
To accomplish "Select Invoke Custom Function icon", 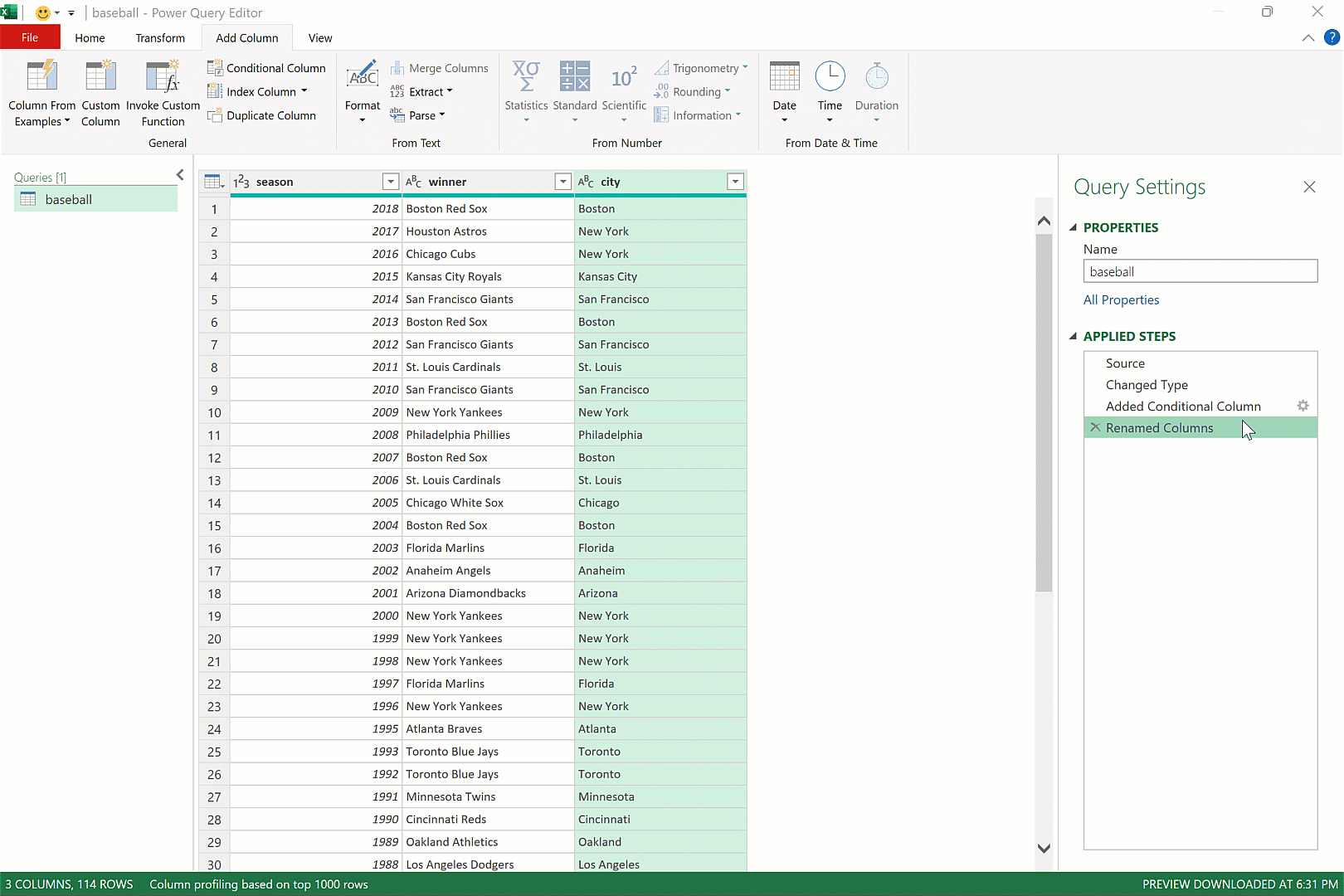I will pyautogui.click(x=163, y=77).
